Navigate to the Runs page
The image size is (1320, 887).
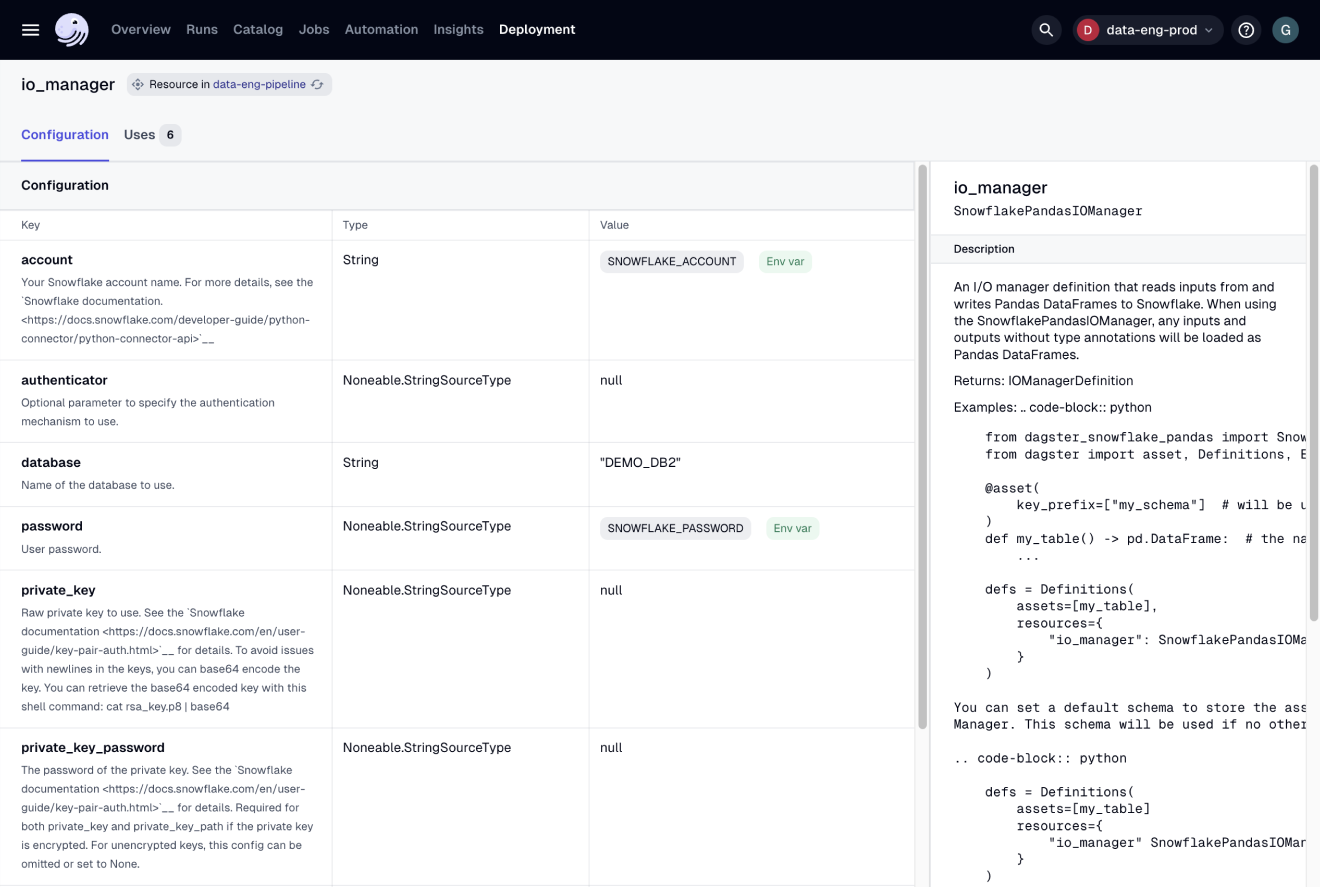click(201, 29)
